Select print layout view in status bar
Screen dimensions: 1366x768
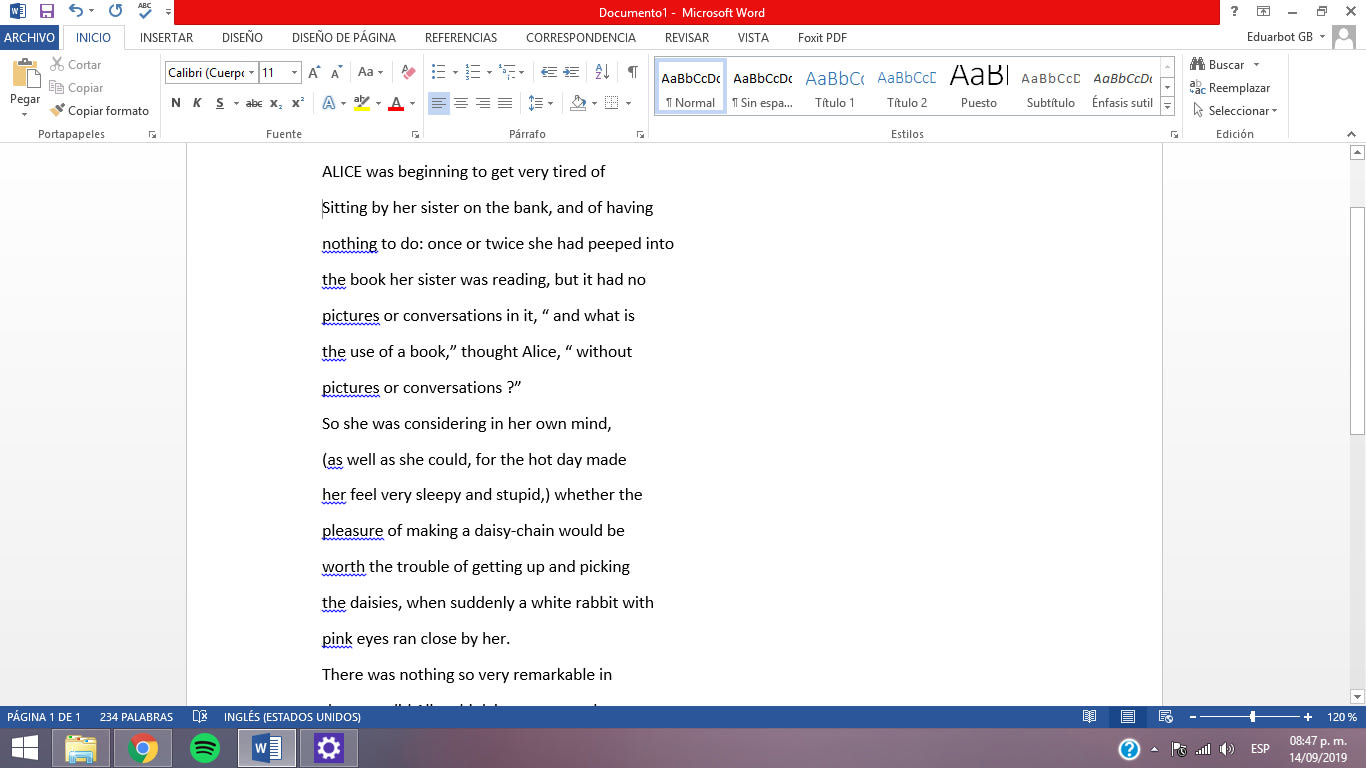point(1128,717)
